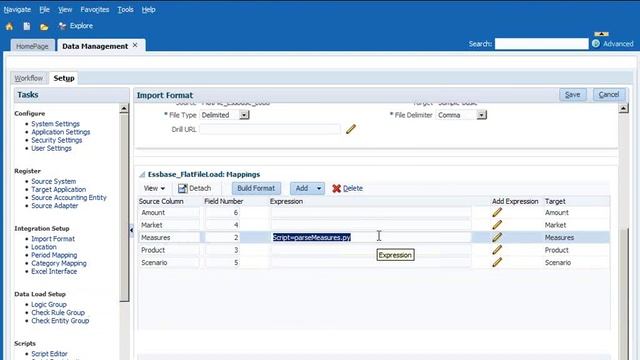640x360 pixels.
Task: Click pencil icon in Market row
Action: pos(497,225)
